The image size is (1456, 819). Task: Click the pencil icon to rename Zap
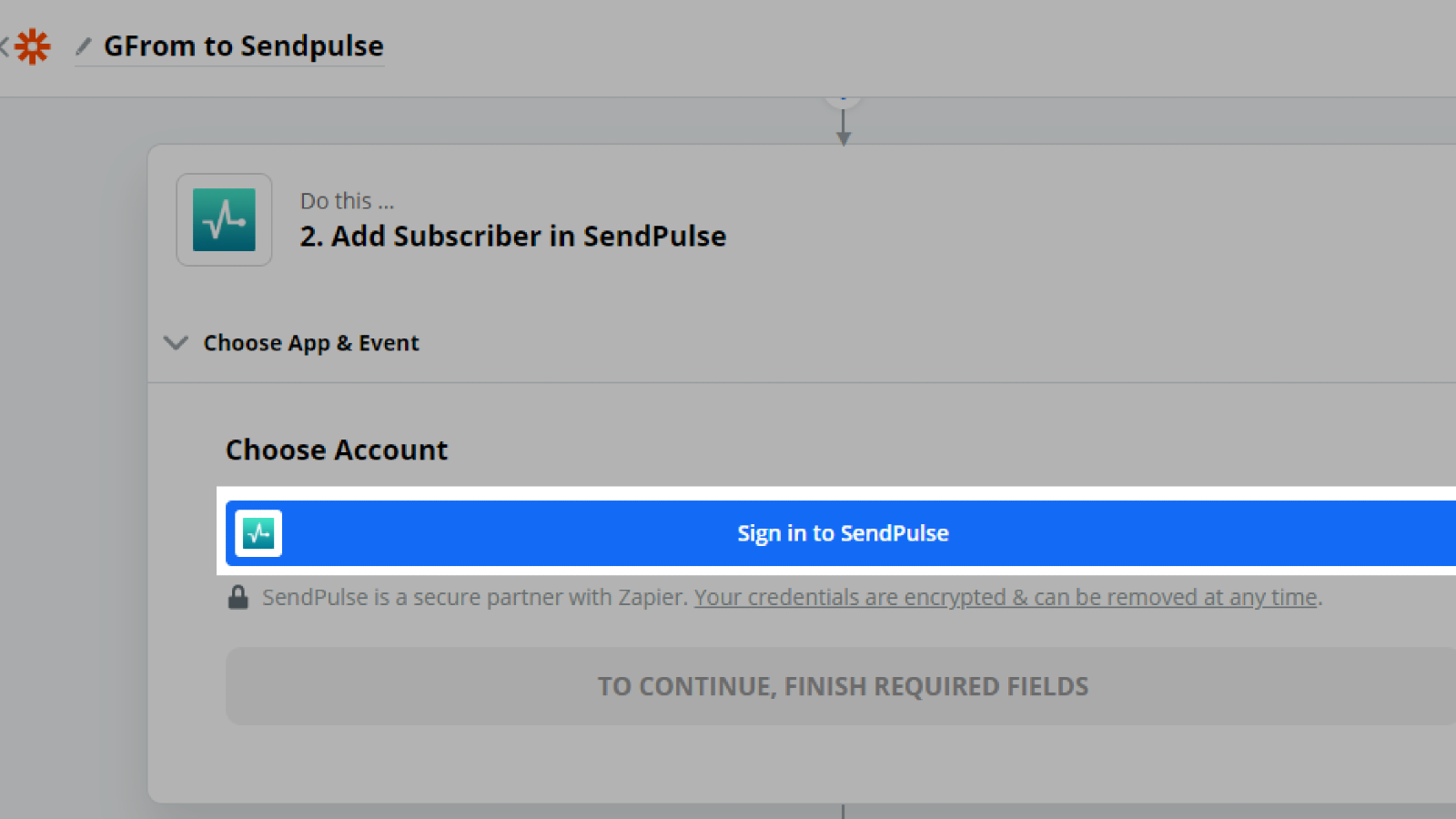coord(84,45)
